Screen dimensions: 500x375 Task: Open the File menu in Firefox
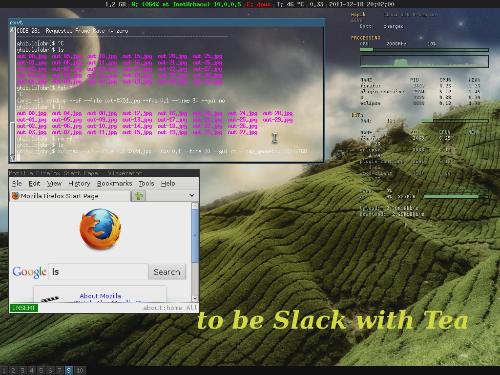click(x=17, y=183)
